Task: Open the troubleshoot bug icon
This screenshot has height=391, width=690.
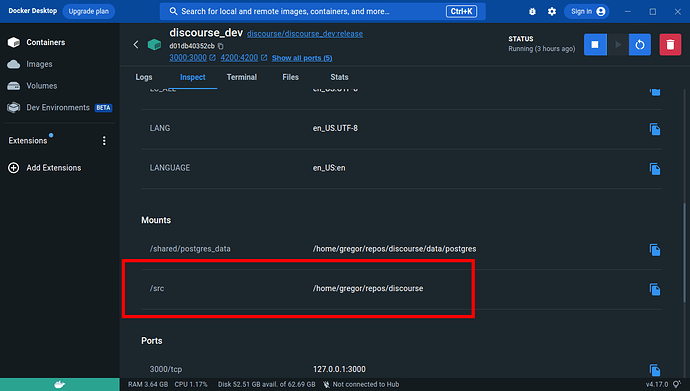Action: coord(532,11)
